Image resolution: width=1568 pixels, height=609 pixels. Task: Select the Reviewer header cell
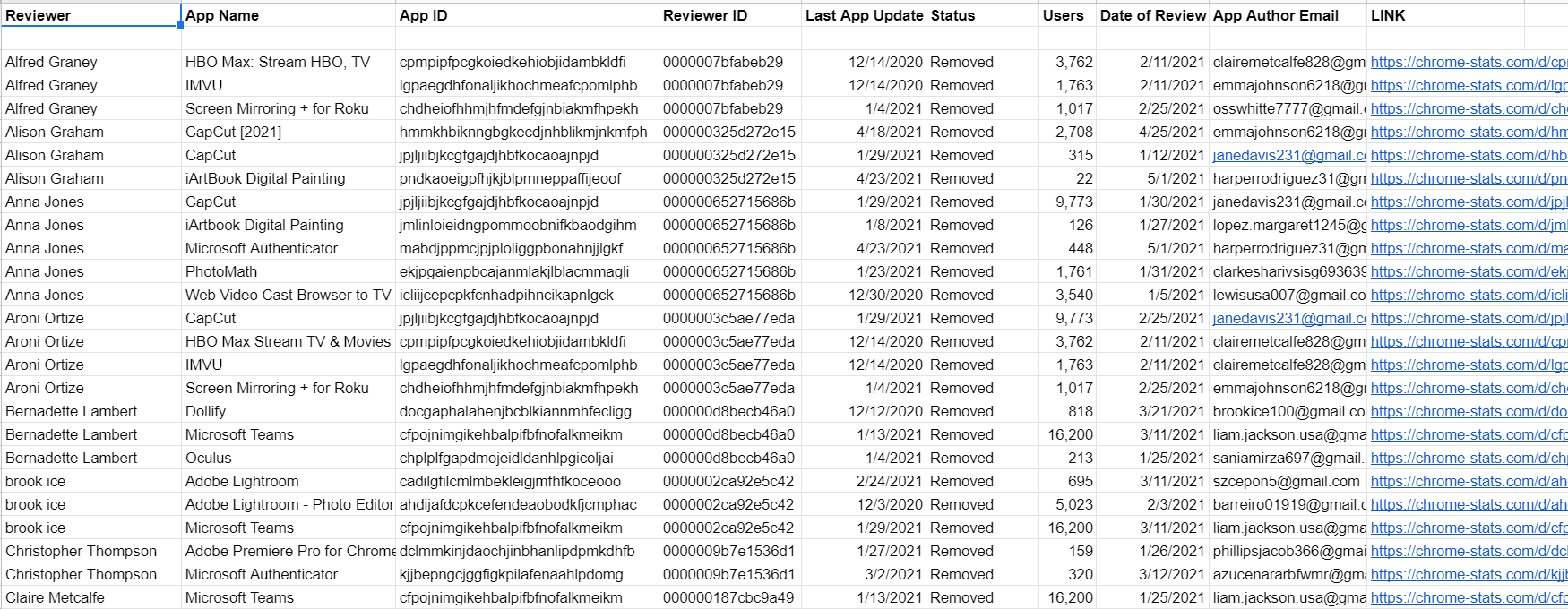(90, 15)
